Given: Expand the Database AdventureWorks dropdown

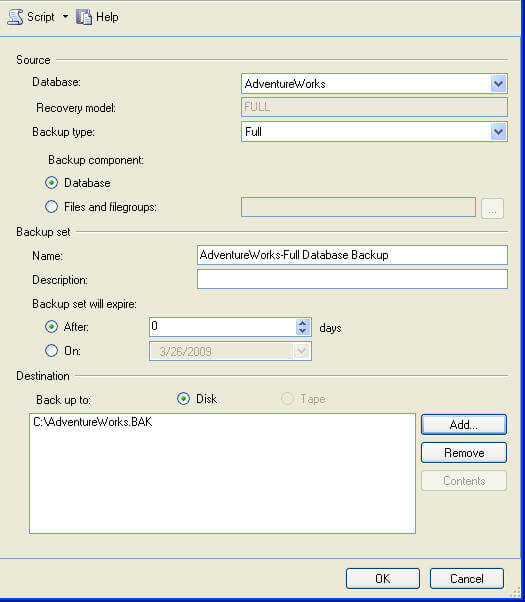Looking at the screenshot, I should (498, 84).
